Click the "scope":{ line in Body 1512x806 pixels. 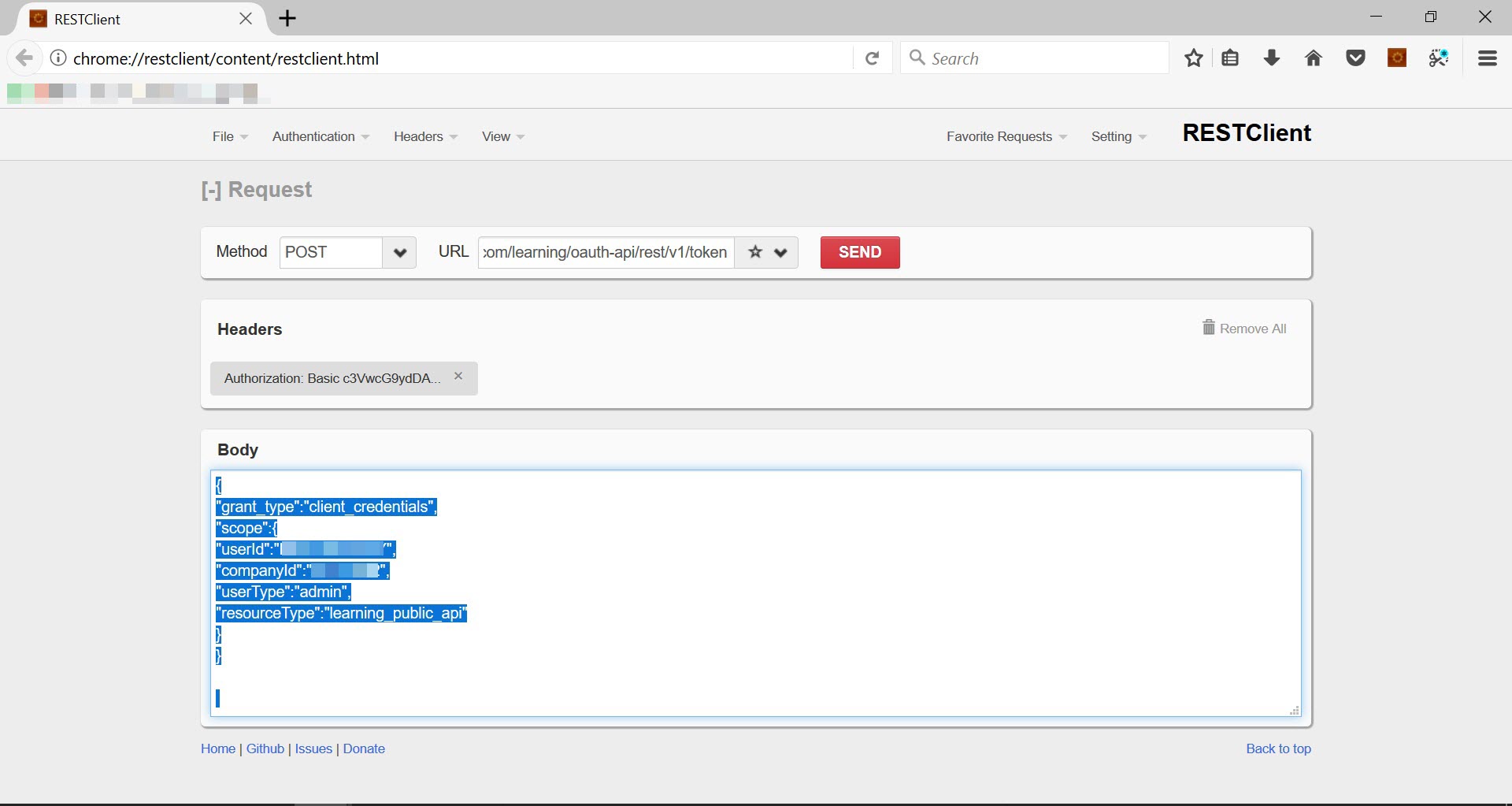pos(246,528)
